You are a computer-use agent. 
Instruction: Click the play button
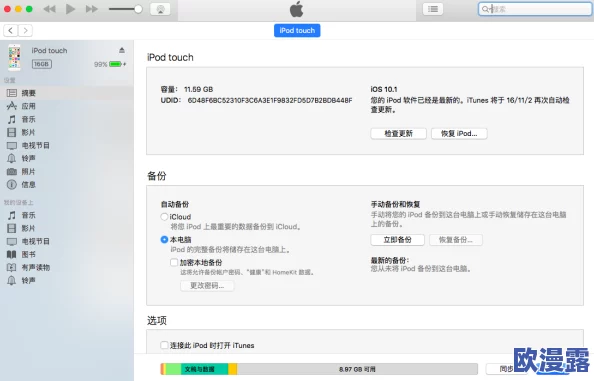(70, 9)
